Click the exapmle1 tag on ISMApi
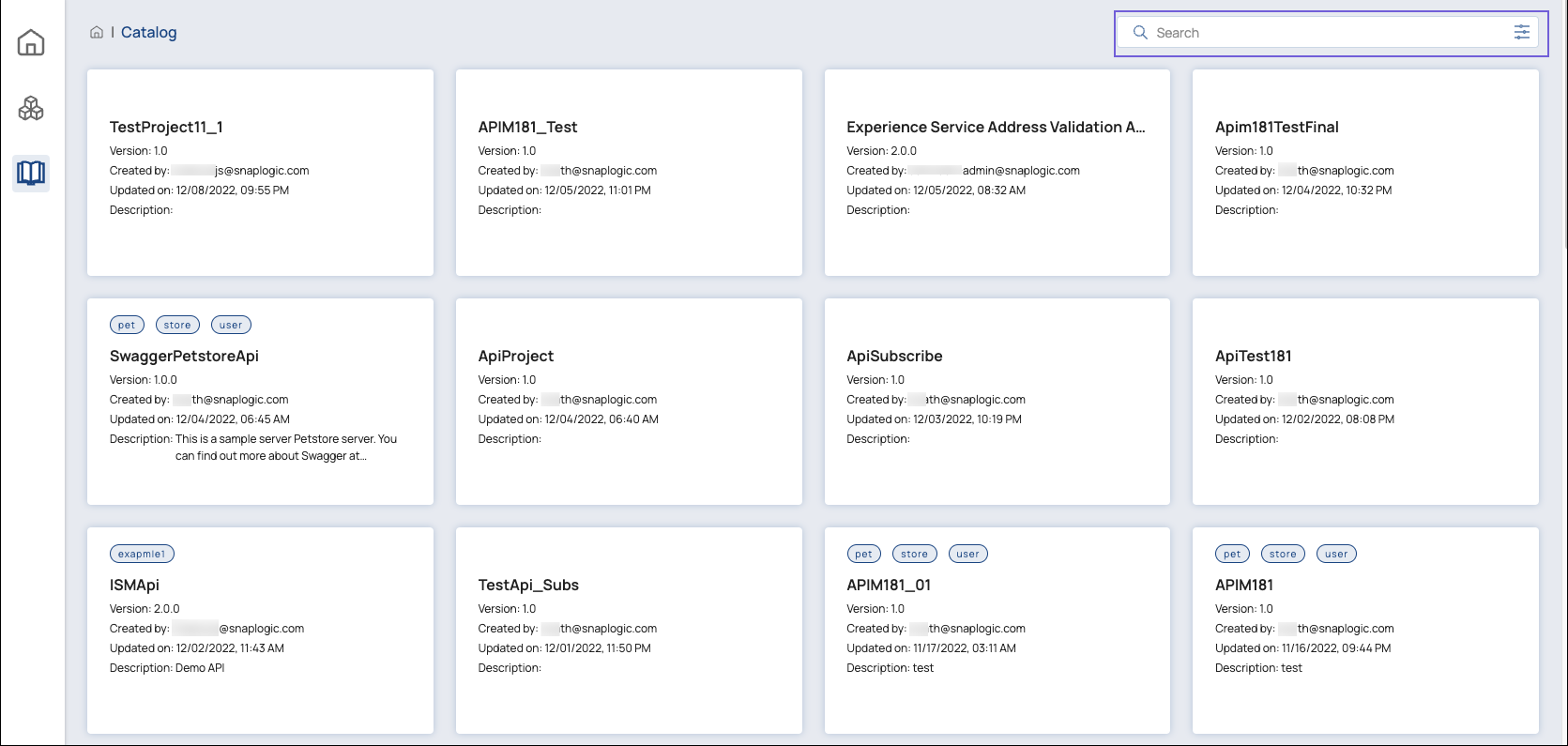This screenshot has height=746, width=1568. (x=142, y=554)
